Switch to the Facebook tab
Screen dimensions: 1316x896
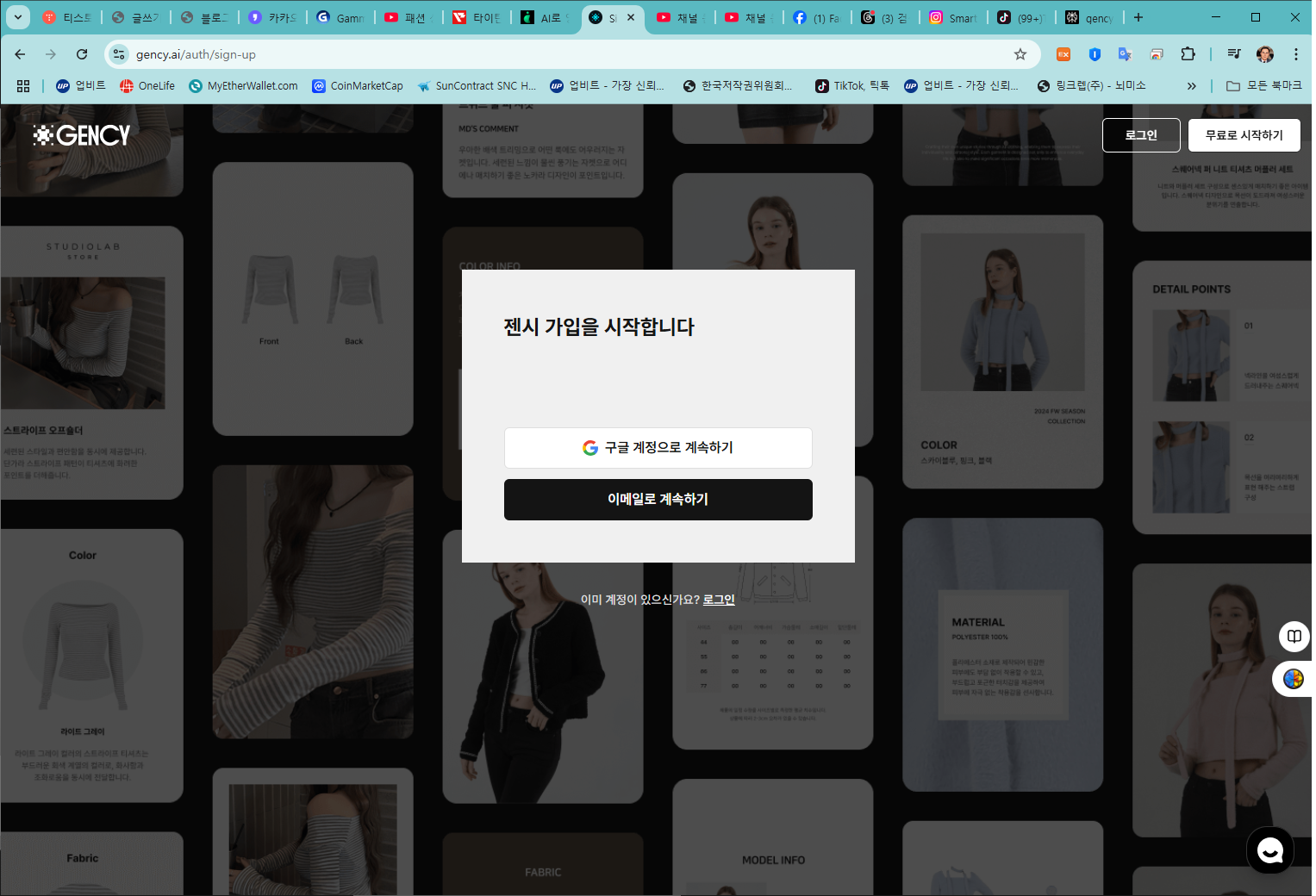[x=819, y=17]
